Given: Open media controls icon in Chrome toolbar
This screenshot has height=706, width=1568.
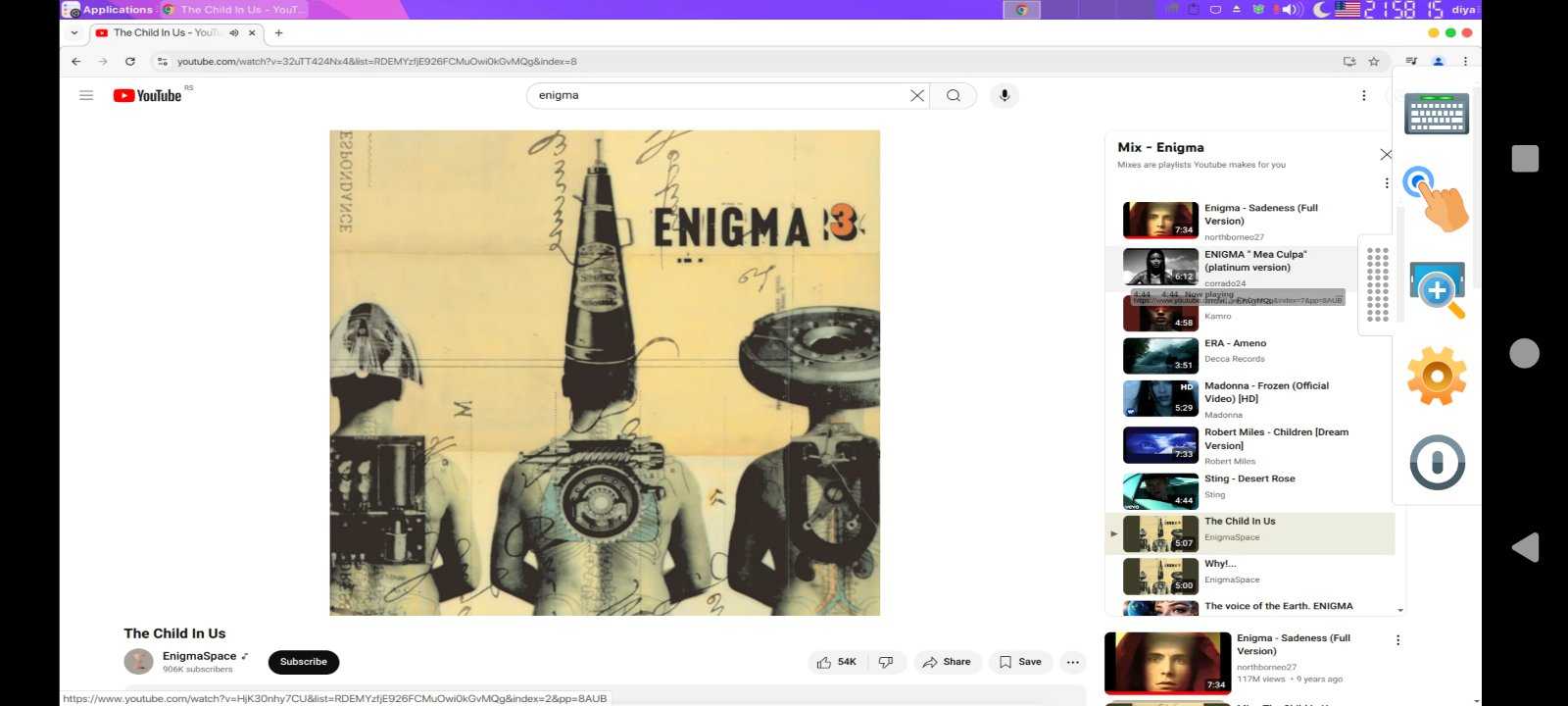Looking at the screenshot, I should click(x=1411, y=61).
